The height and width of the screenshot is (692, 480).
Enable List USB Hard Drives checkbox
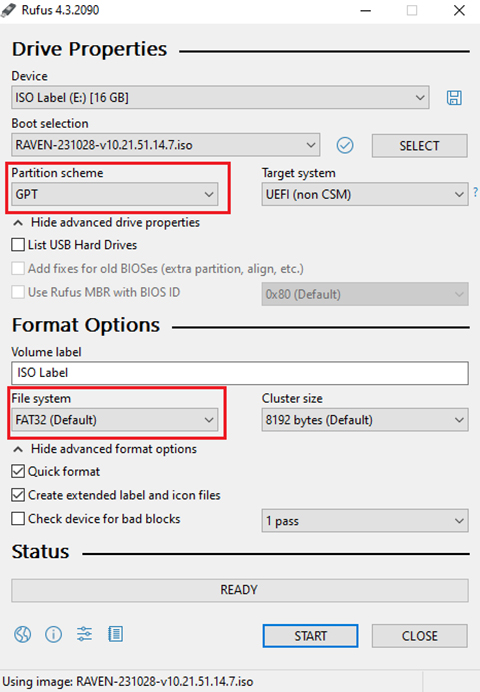pyautogui.click(x=18, y=245)
